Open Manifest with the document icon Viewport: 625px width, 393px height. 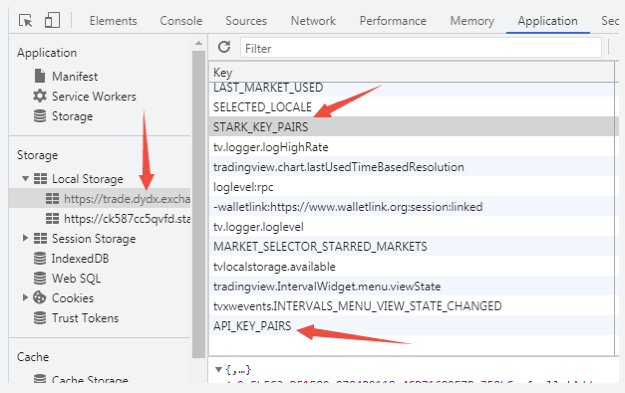[x=40, y=76]
